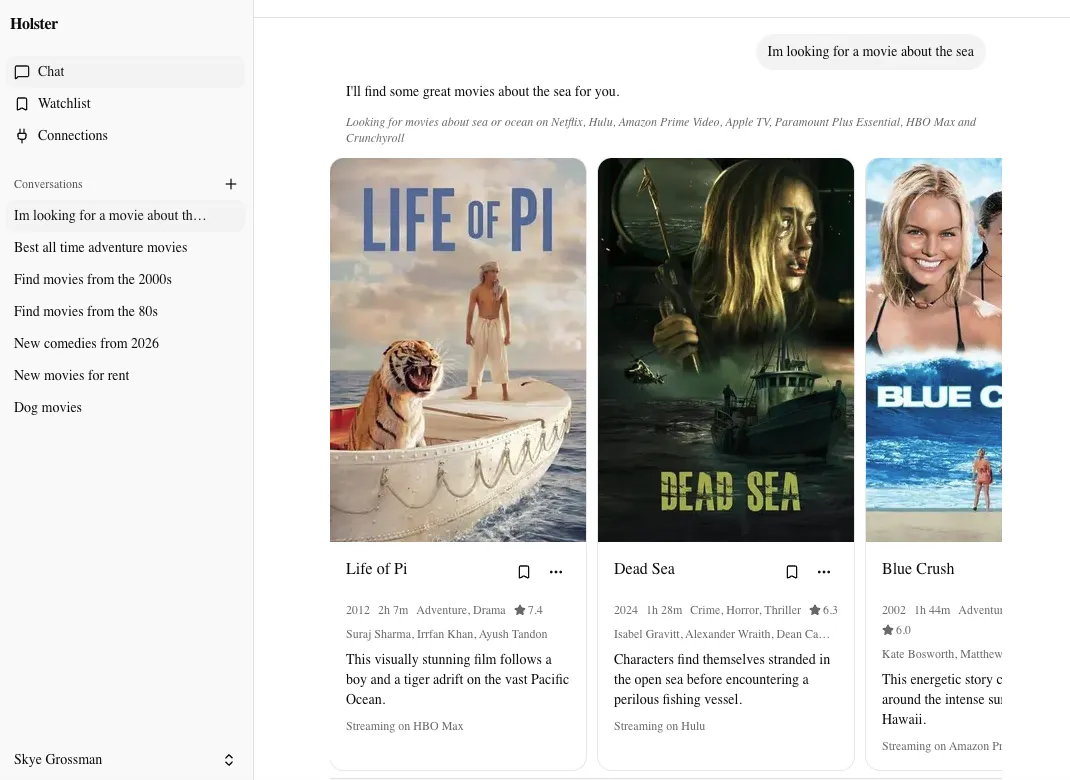Click the Life of Pi description text
The width and height of the screenshot is (1070, 780).
pyautogui.click(x=457, y=680)
